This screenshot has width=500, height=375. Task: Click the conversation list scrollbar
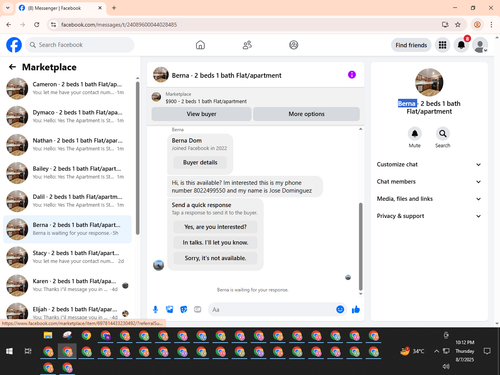pos(138,158)
